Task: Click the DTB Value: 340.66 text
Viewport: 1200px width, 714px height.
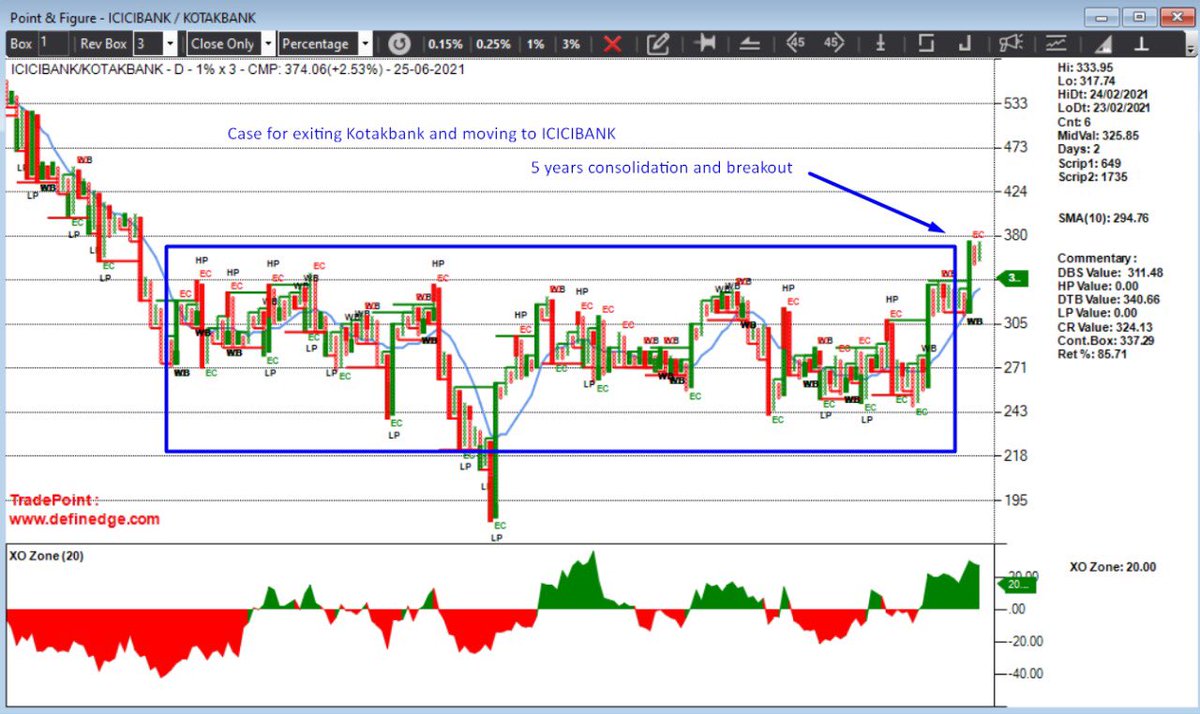Action: pyautogui.click(x=1108, y=299)
